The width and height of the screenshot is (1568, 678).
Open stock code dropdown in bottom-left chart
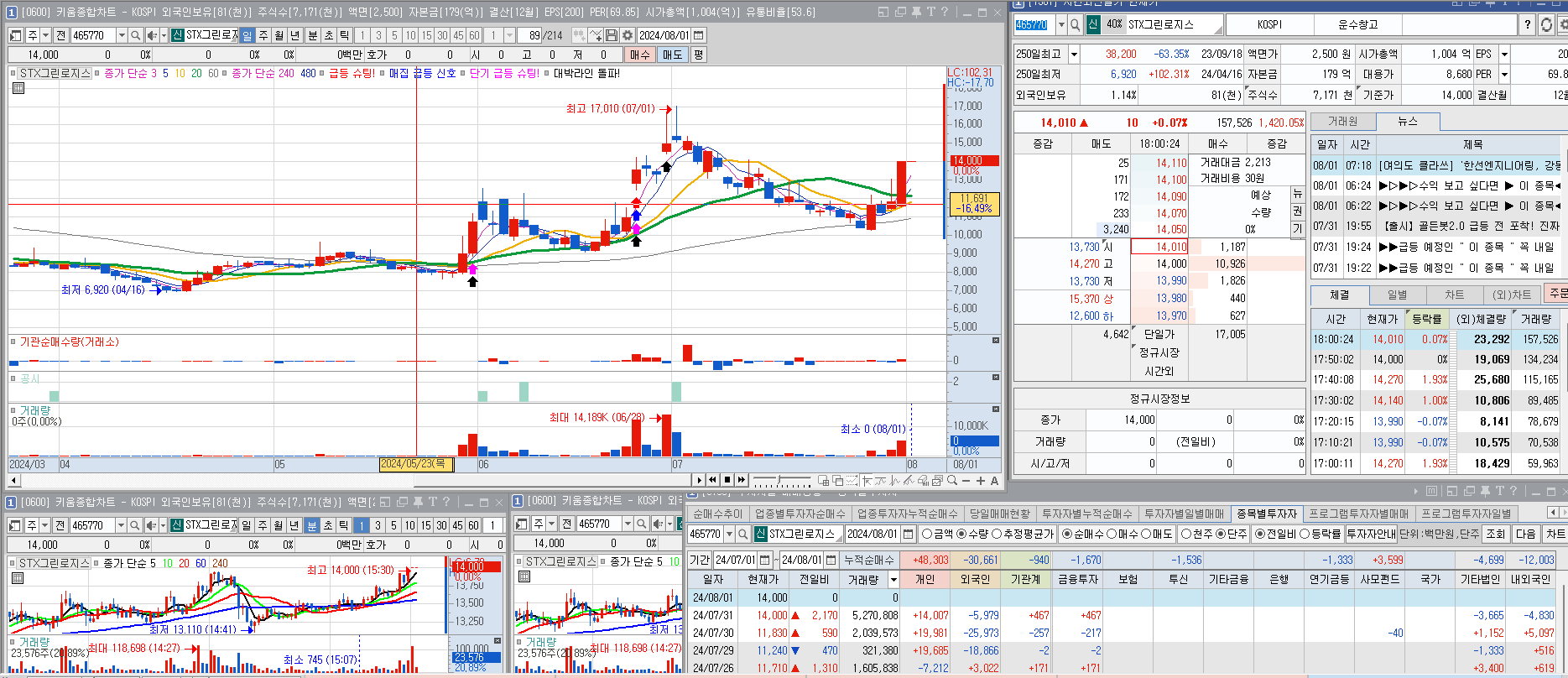coord(120,524)
